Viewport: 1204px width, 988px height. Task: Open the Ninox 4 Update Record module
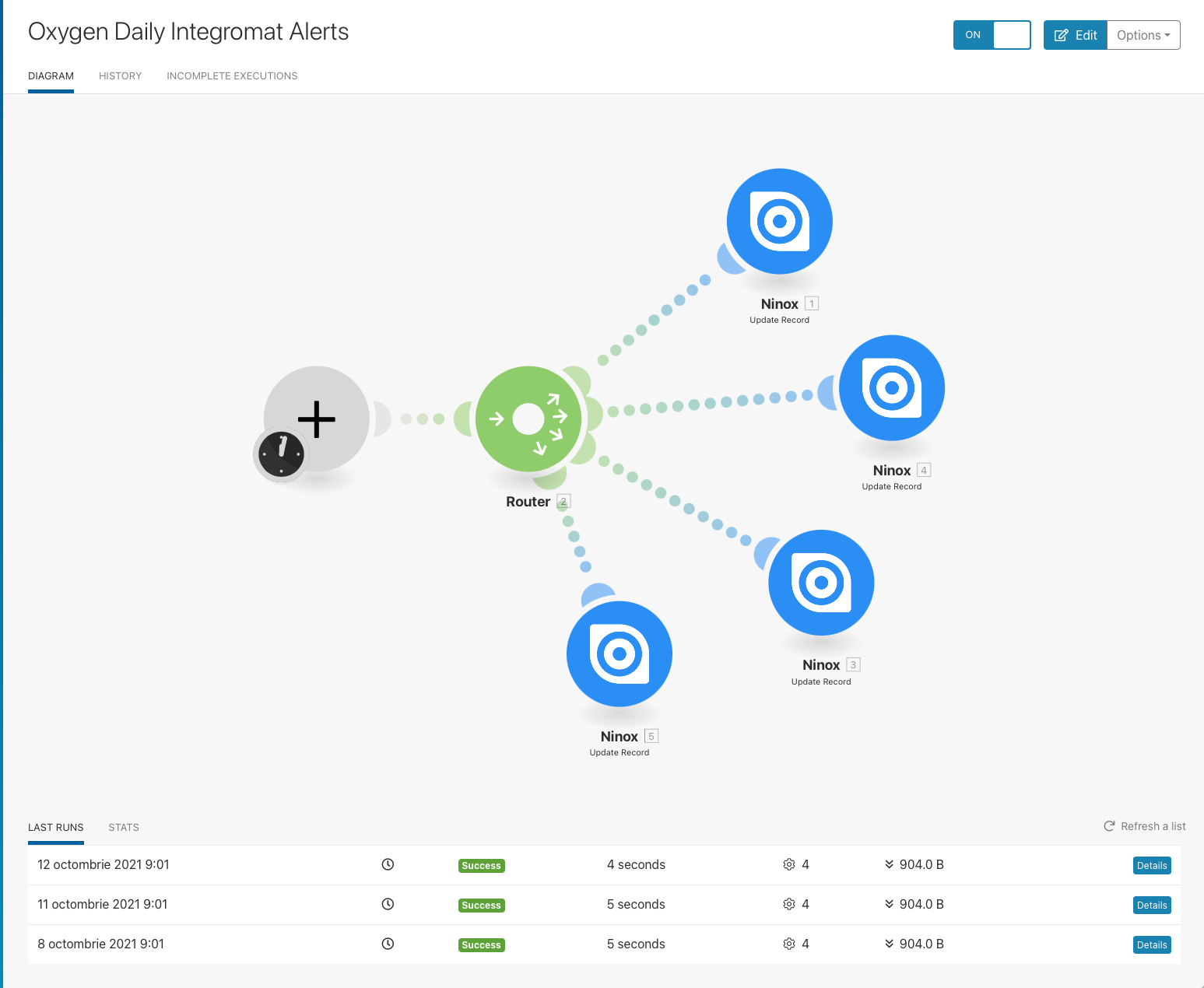click(x=891, y=387)
